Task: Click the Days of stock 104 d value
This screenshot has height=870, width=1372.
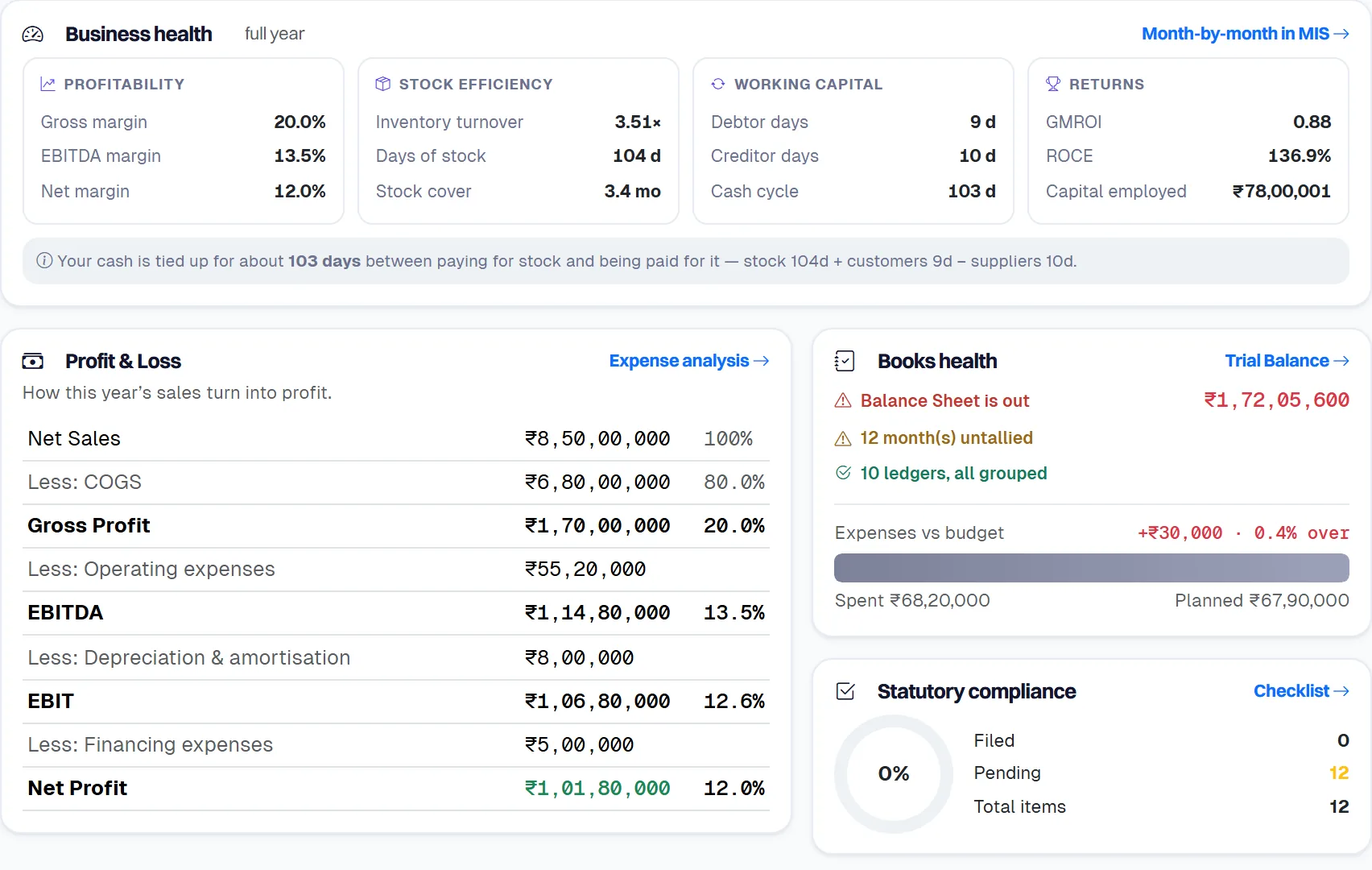Action: click(x=637, y=155)
